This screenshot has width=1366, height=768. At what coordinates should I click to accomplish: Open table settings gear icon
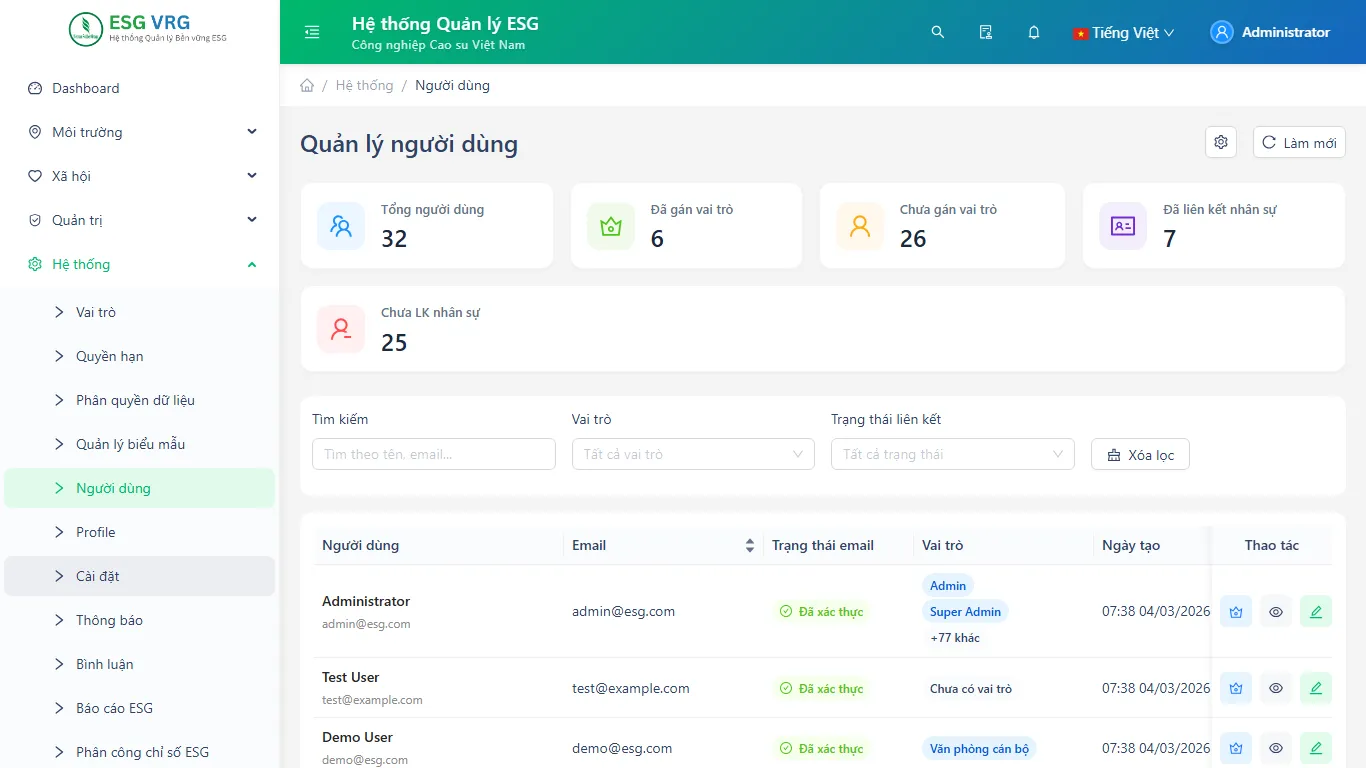(1221, 142)
